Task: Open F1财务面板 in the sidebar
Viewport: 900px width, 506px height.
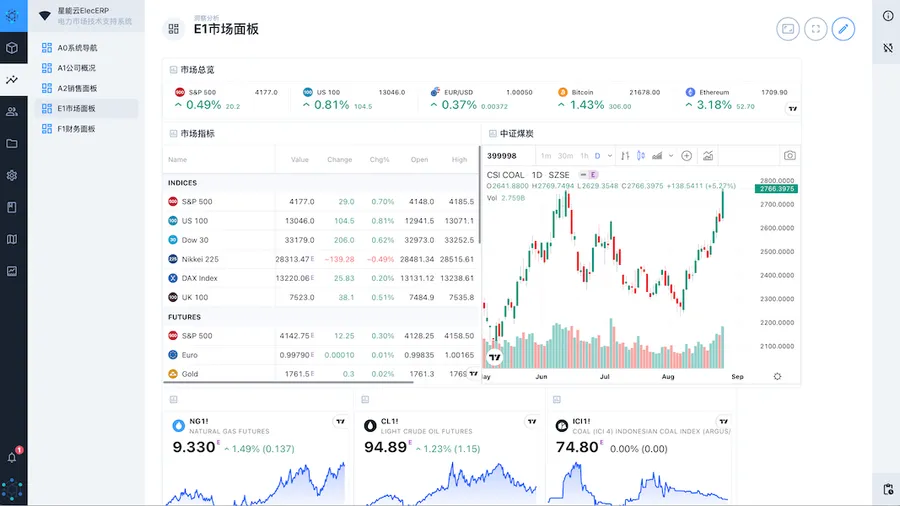Action: 86,129
